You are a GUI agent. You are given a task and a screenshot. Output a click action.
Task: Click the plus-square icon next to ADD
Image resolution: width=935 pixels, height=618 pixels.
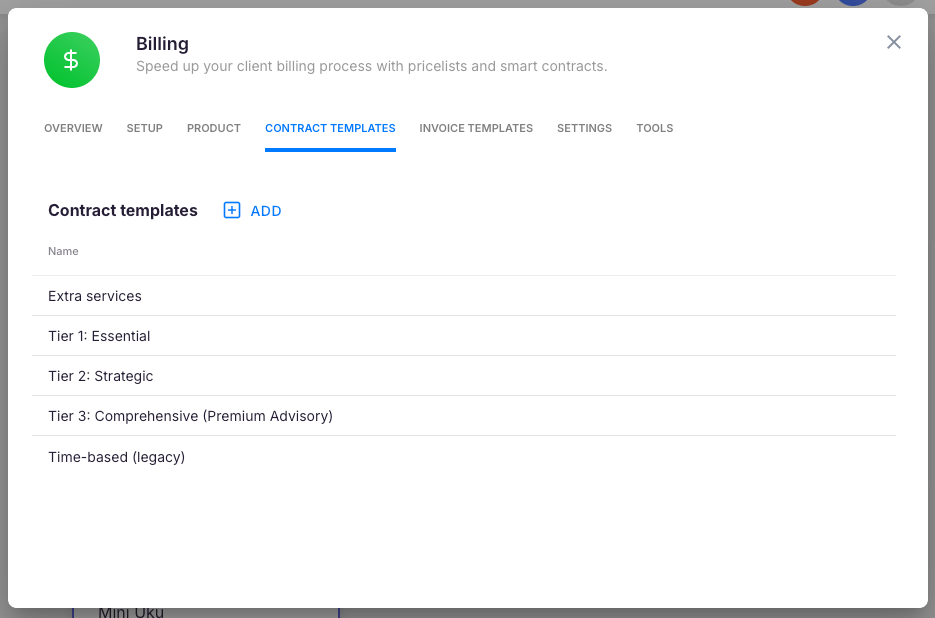pyautogui.click(x=232, y=210)
